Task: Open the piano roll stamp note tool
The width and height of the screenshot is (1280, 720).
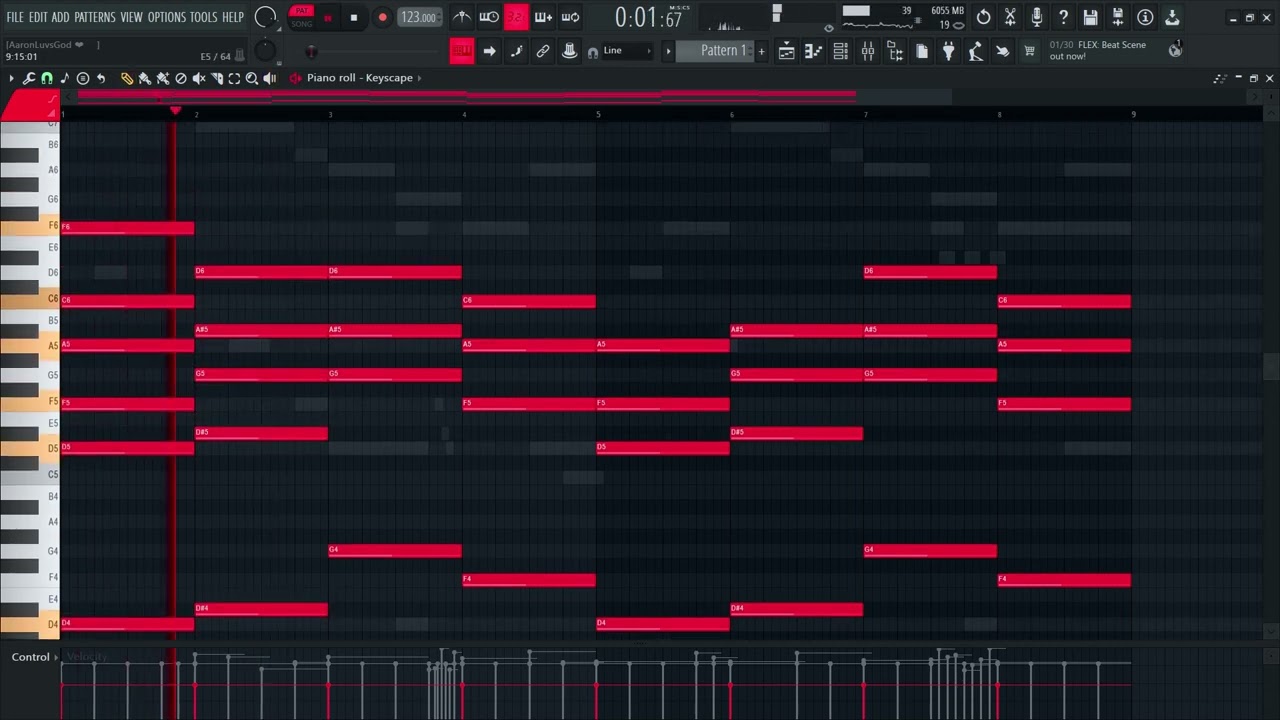Action: pos(65,78)
